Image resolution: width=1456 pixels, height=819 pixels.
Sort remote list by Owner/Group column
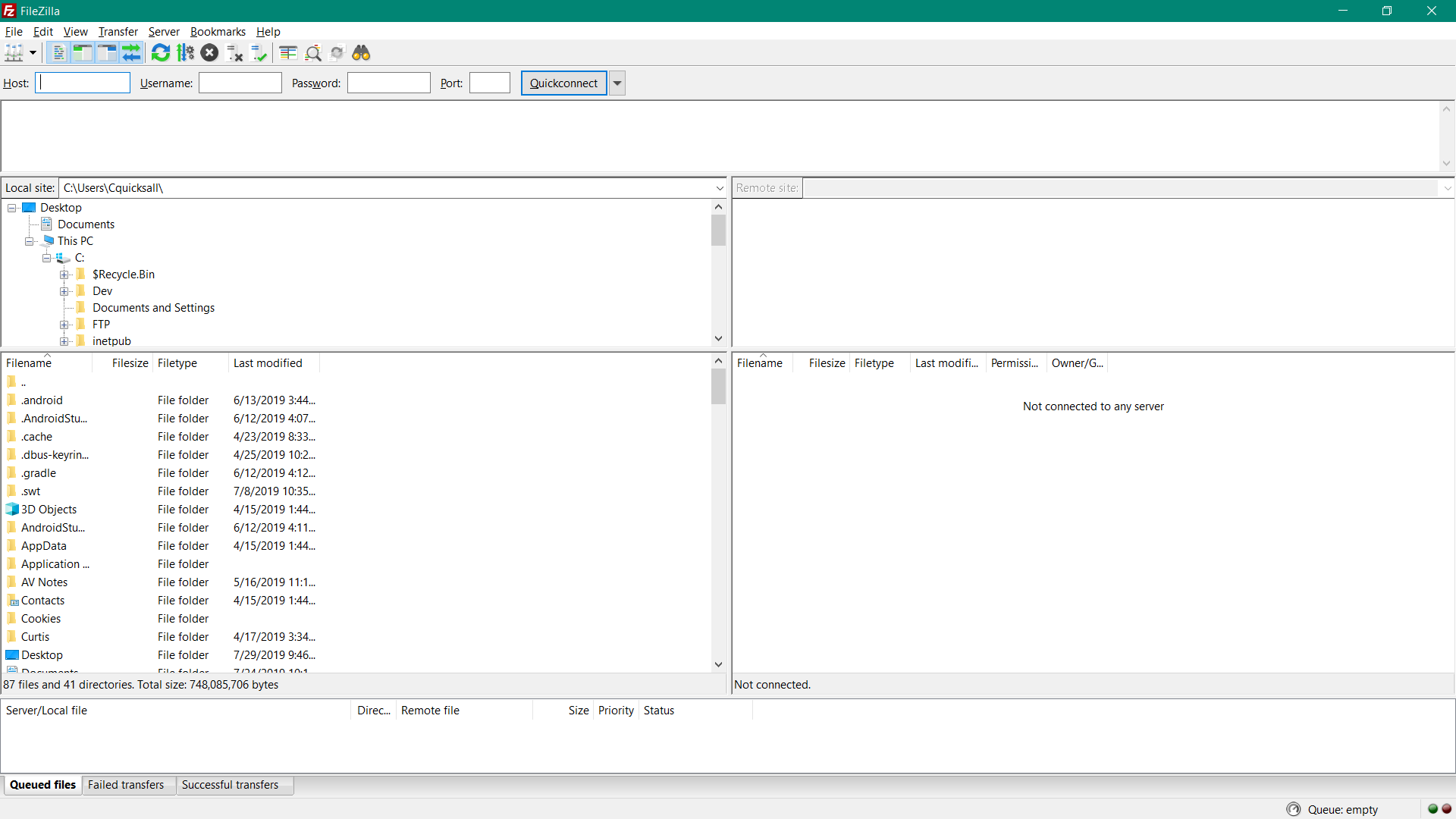(x=1078, y=363)
